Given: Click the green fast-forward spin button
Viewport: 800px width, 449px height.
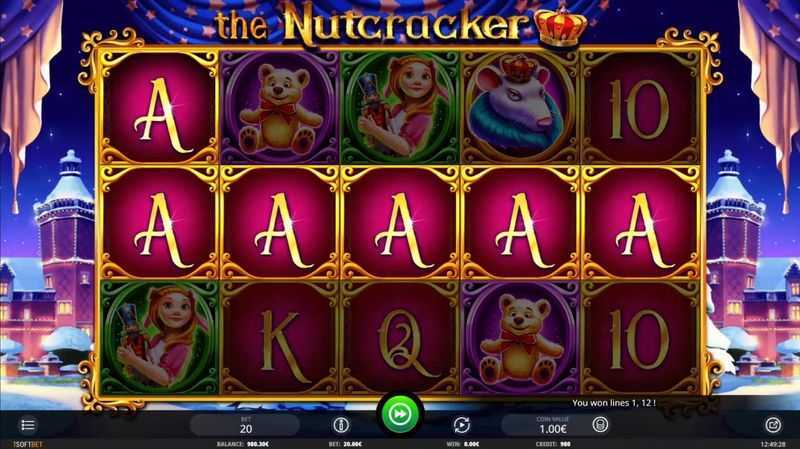Looking at the screenshot, I should (399, 414).
